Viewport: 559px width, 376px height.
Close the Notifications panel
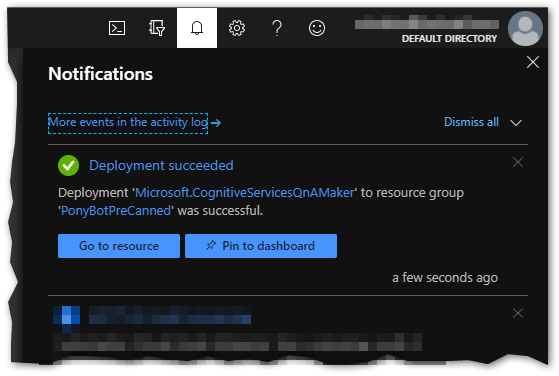pyautogui.click(x=533, y=62)
